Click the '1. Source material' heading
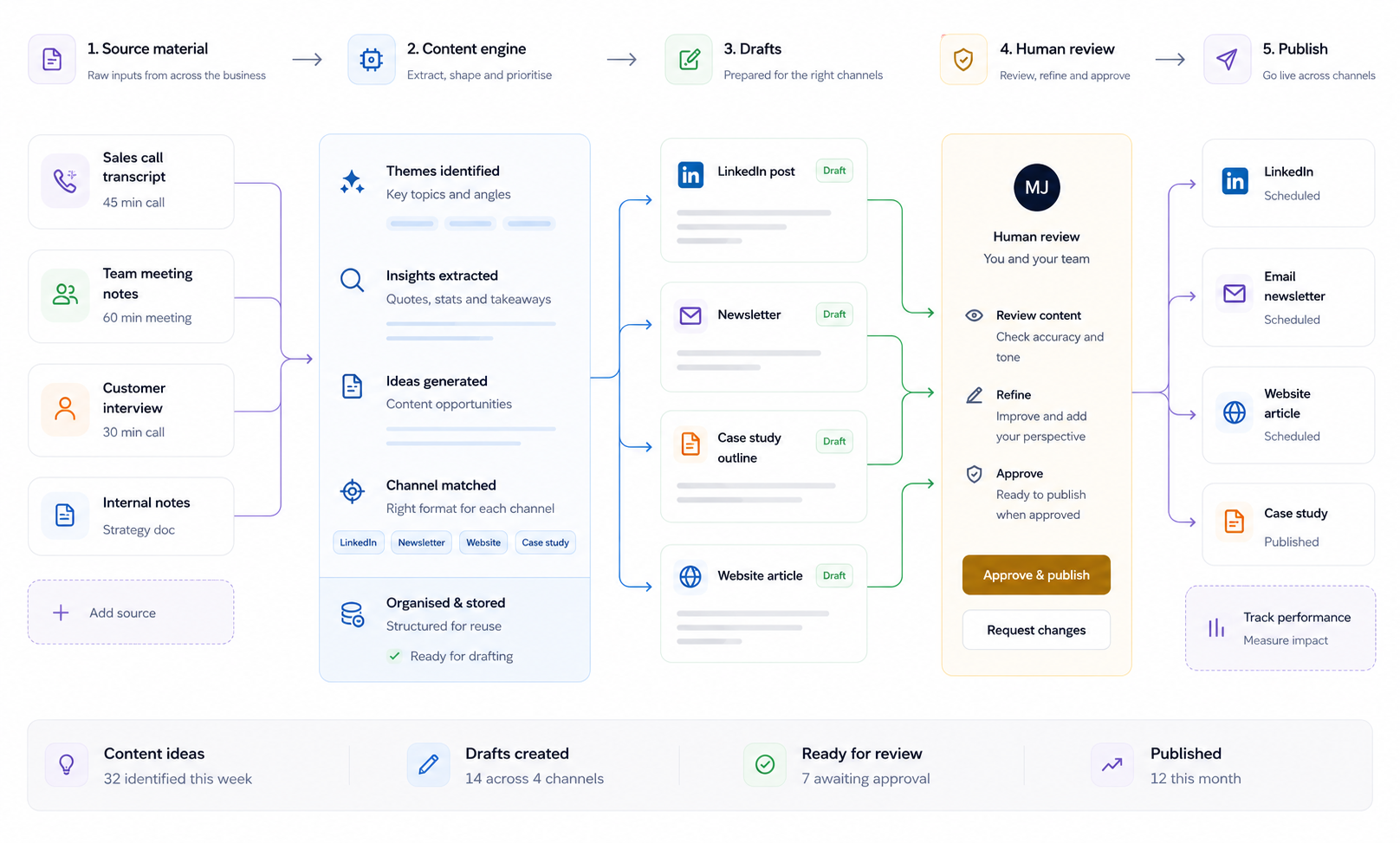This screenshot has height=843, width=1400. tap(148, 49)
